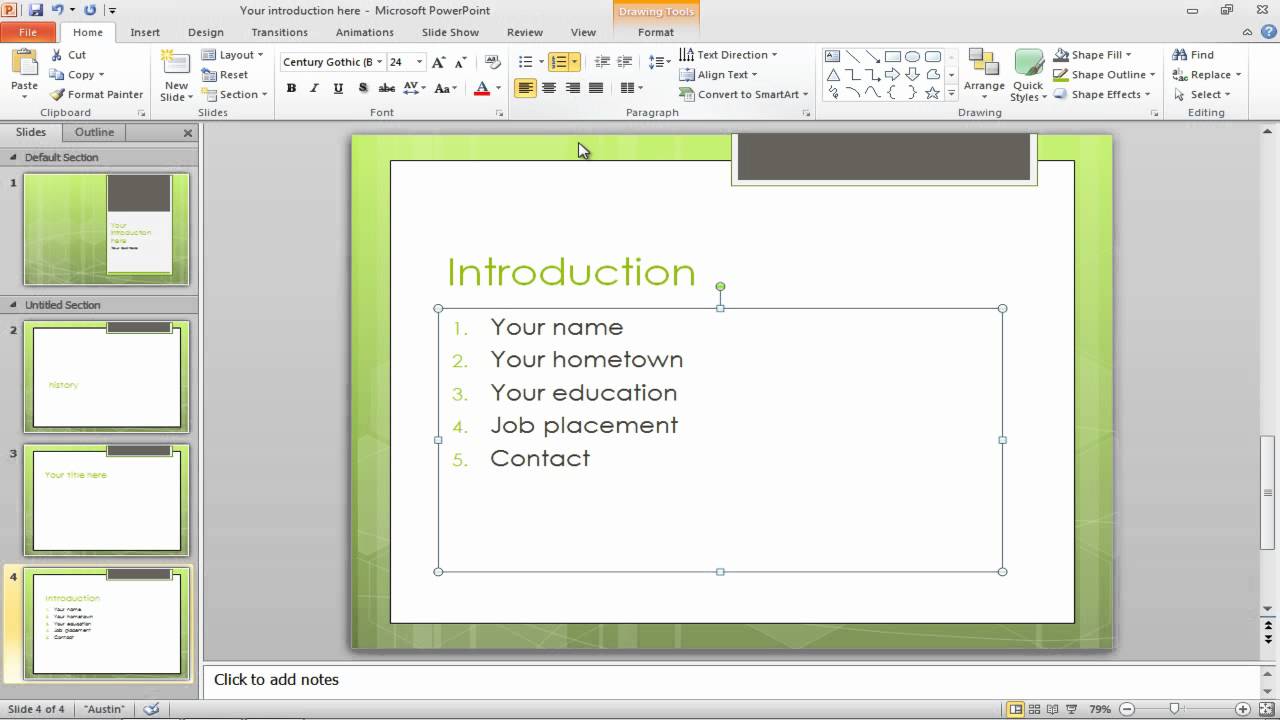Screen dimensions: 1280x720
Task: Click the Find binoculars button
Action: point(1193,55)
